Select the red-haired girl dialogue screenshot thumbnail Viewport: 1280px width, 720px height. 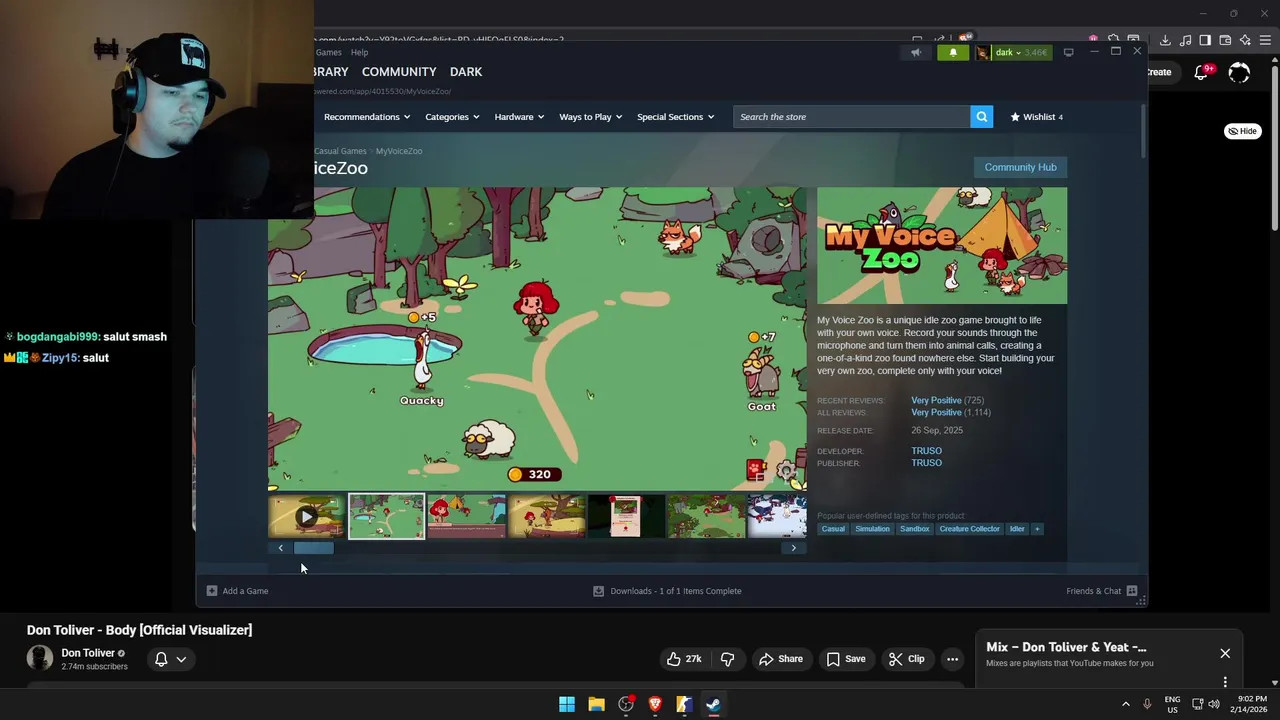click(x=466, y=517)
